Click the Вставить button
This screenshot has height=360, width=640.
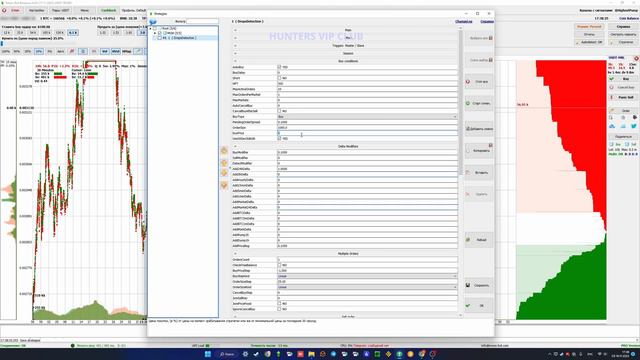pos(479,173)
